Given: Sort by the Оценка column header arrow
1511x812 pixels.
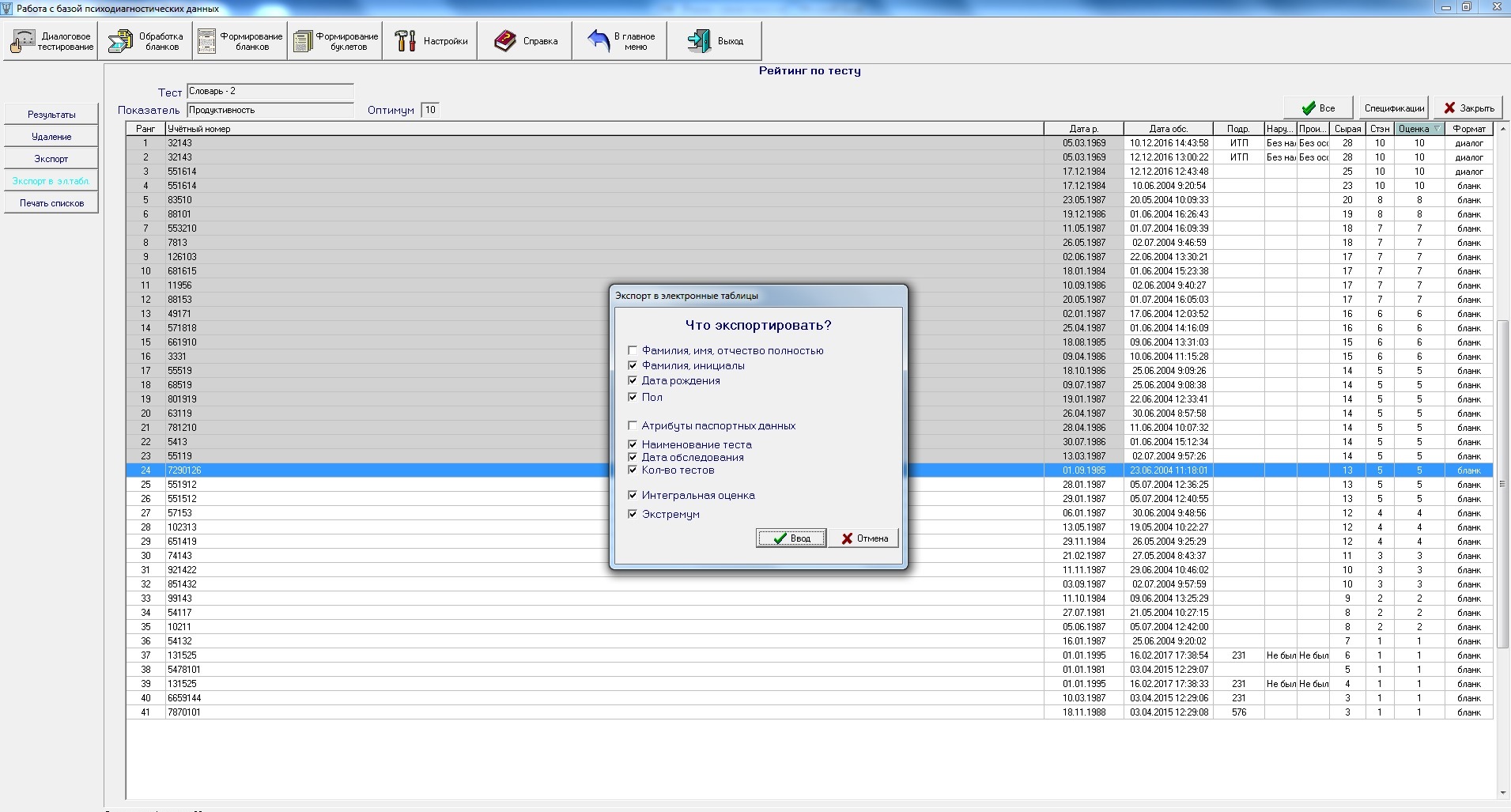Looking at the screenshot, I should tap(1437, 129).
